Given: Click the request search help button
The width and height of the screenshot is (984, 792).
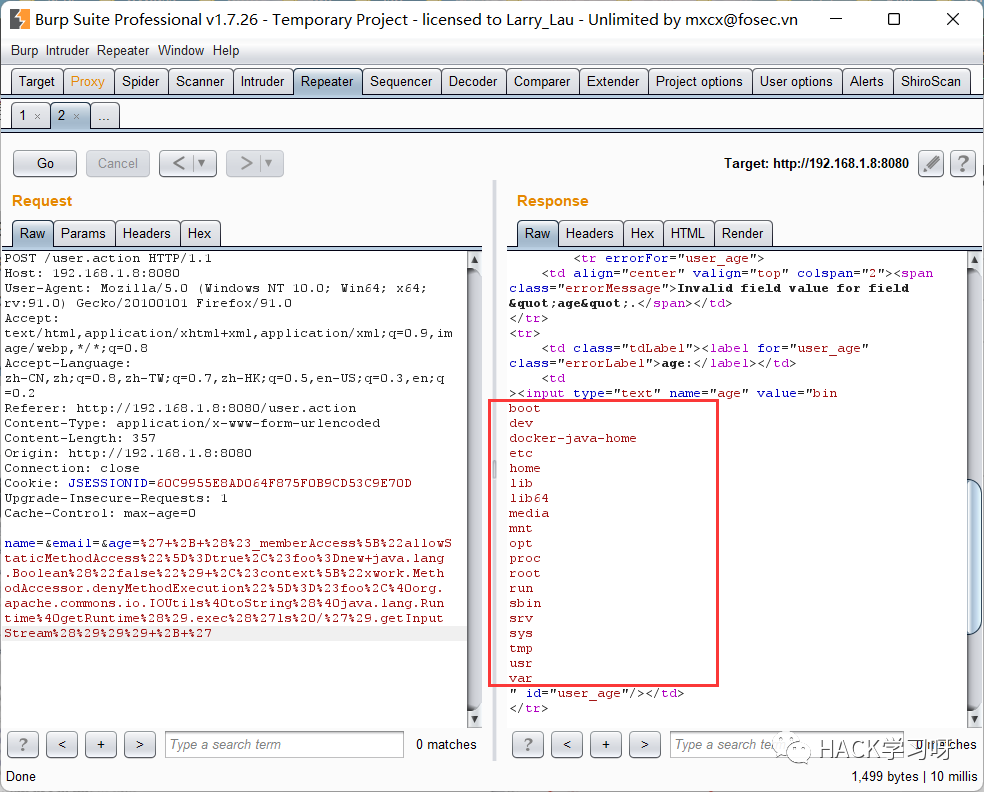Looking at the screenshot, I should 23,744.
